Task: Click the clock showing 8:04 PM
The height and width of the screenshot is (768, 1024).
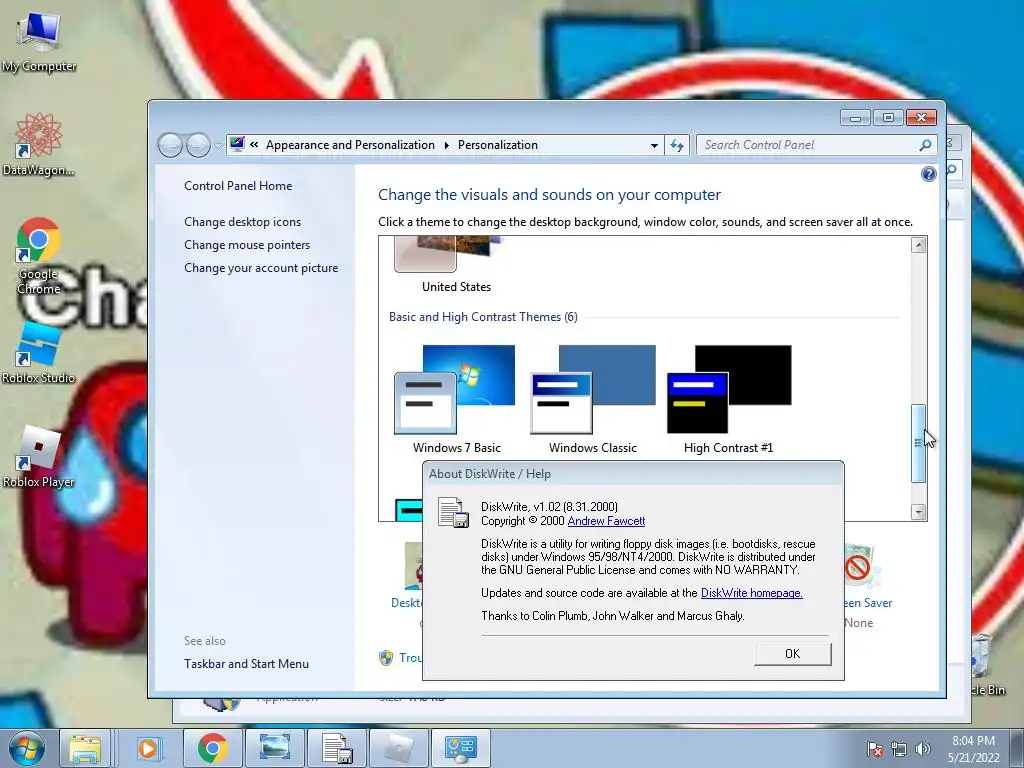Action: [x=973, y=749]
